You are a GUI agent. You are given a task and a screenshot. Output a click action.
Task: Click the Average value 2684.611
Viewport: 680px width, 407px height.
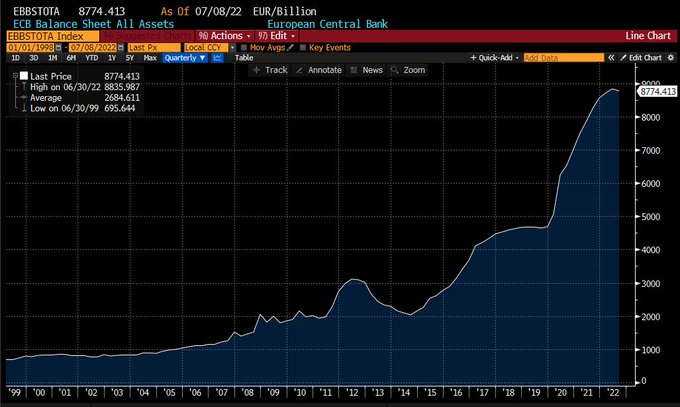coord(122,98)
